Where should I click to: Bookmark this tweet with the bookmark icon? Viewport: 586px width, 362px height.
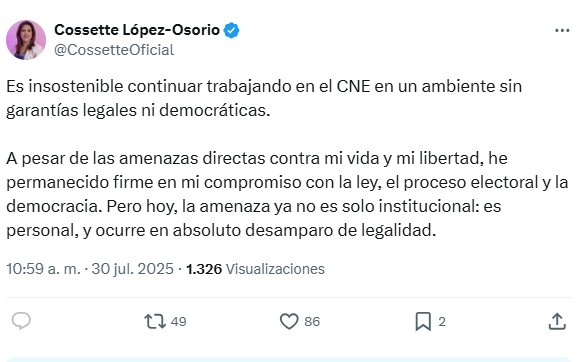pos(423,321)
